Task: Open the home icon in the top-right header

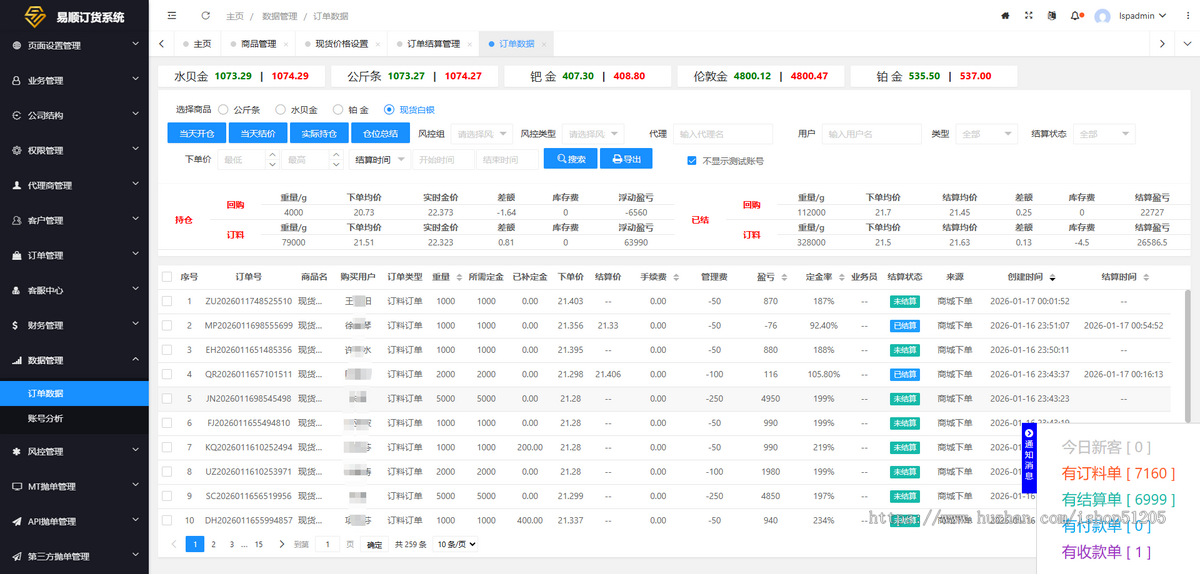Action: (x=1005, y=16)
